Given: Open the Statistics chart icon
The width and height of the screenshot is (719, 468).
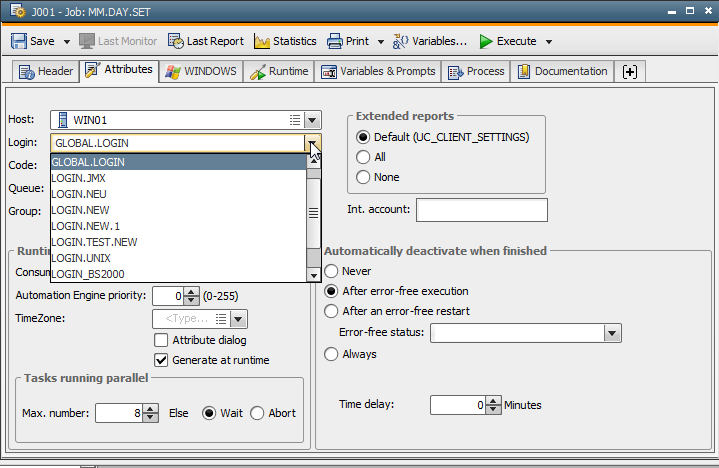Looking at the screenshot, I should [x=263, y=41].
